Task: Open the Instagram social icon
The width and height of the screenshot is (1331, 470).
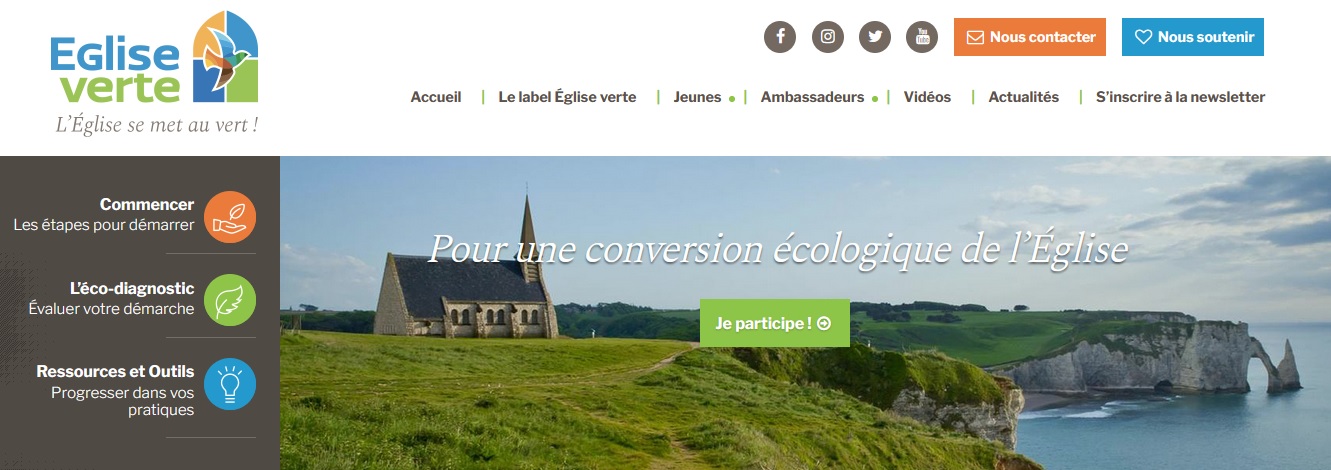Action: 828,37
